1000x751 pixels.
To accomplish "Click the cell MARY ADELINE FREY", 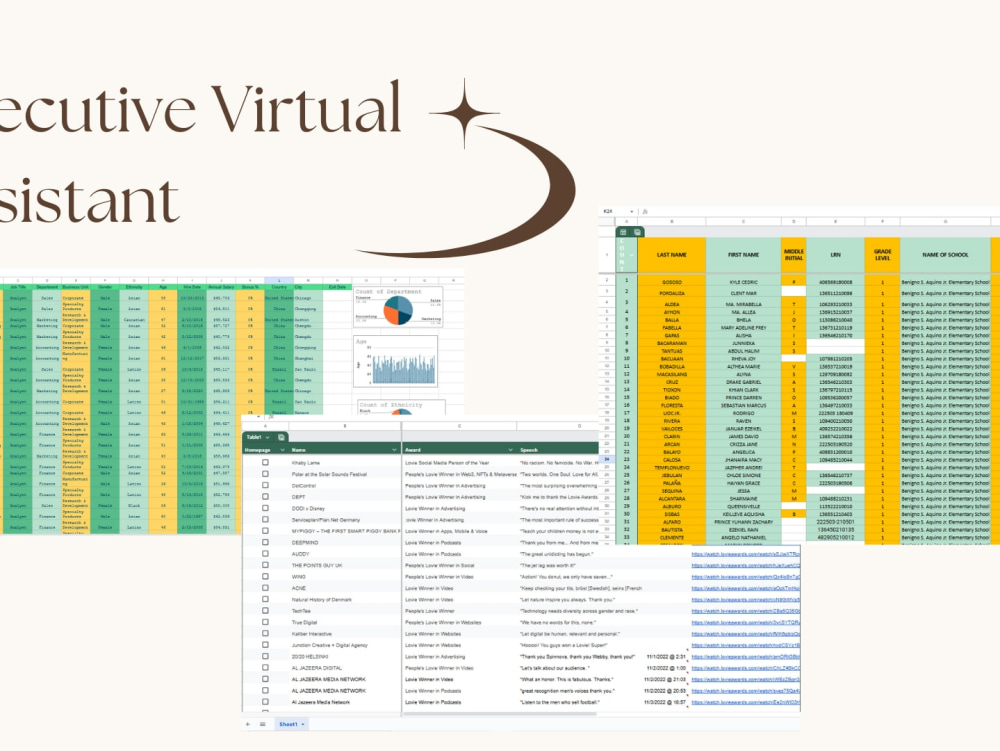I will pos(743,328).
